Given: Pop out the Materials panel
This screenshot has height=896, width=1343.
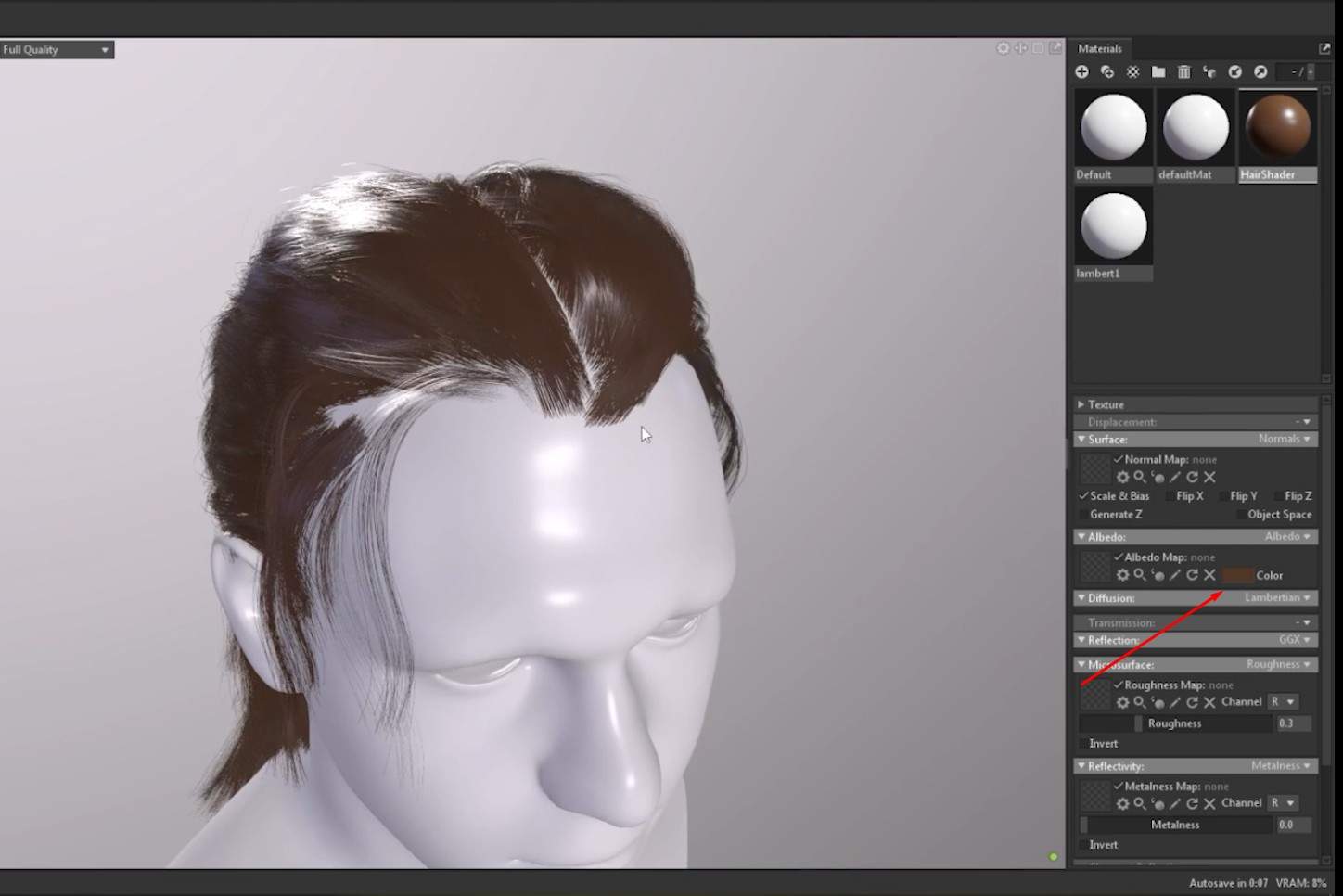Looking at the screenshot, I should [x=1324, y=48].
